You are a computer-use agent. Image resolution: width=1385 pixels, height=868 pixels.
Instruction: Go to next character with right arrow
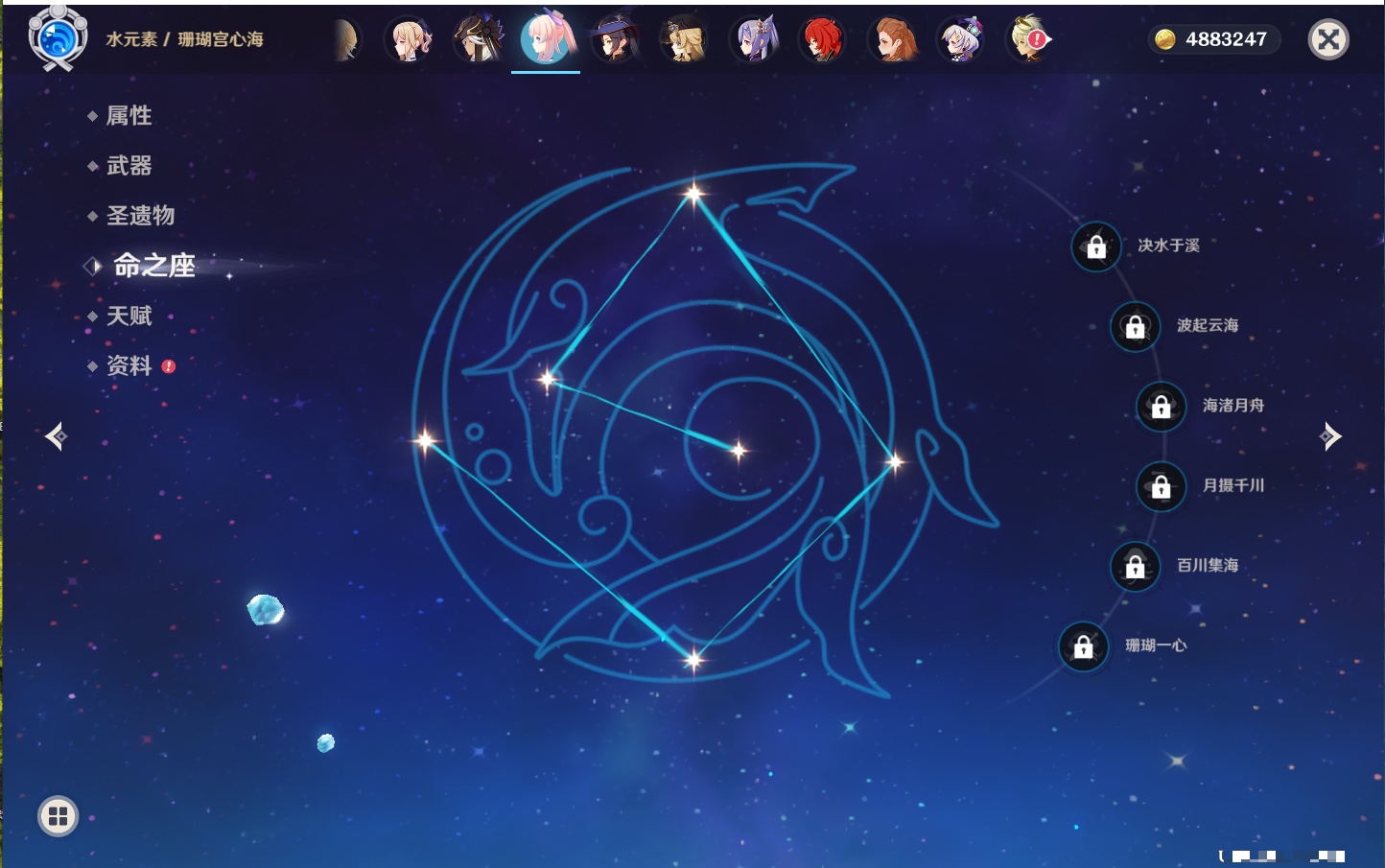click(1329, 436)
